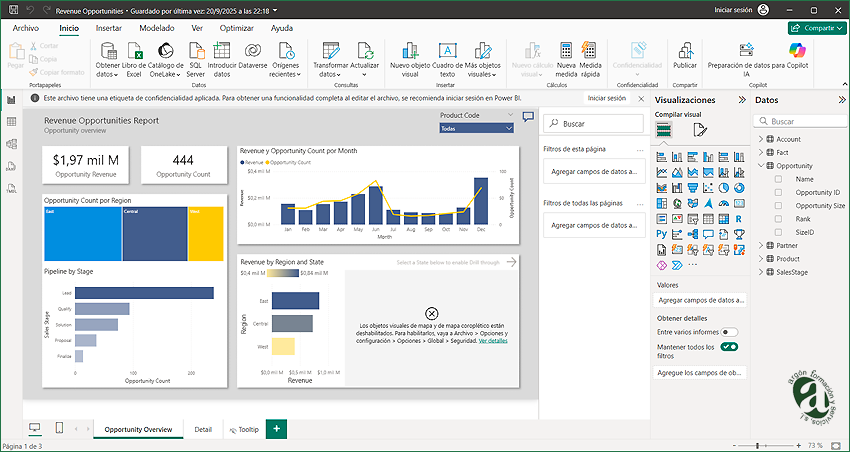
Task: Click the Libro de Excel icon
Action: pyautogui.click(x=133, y=60)
